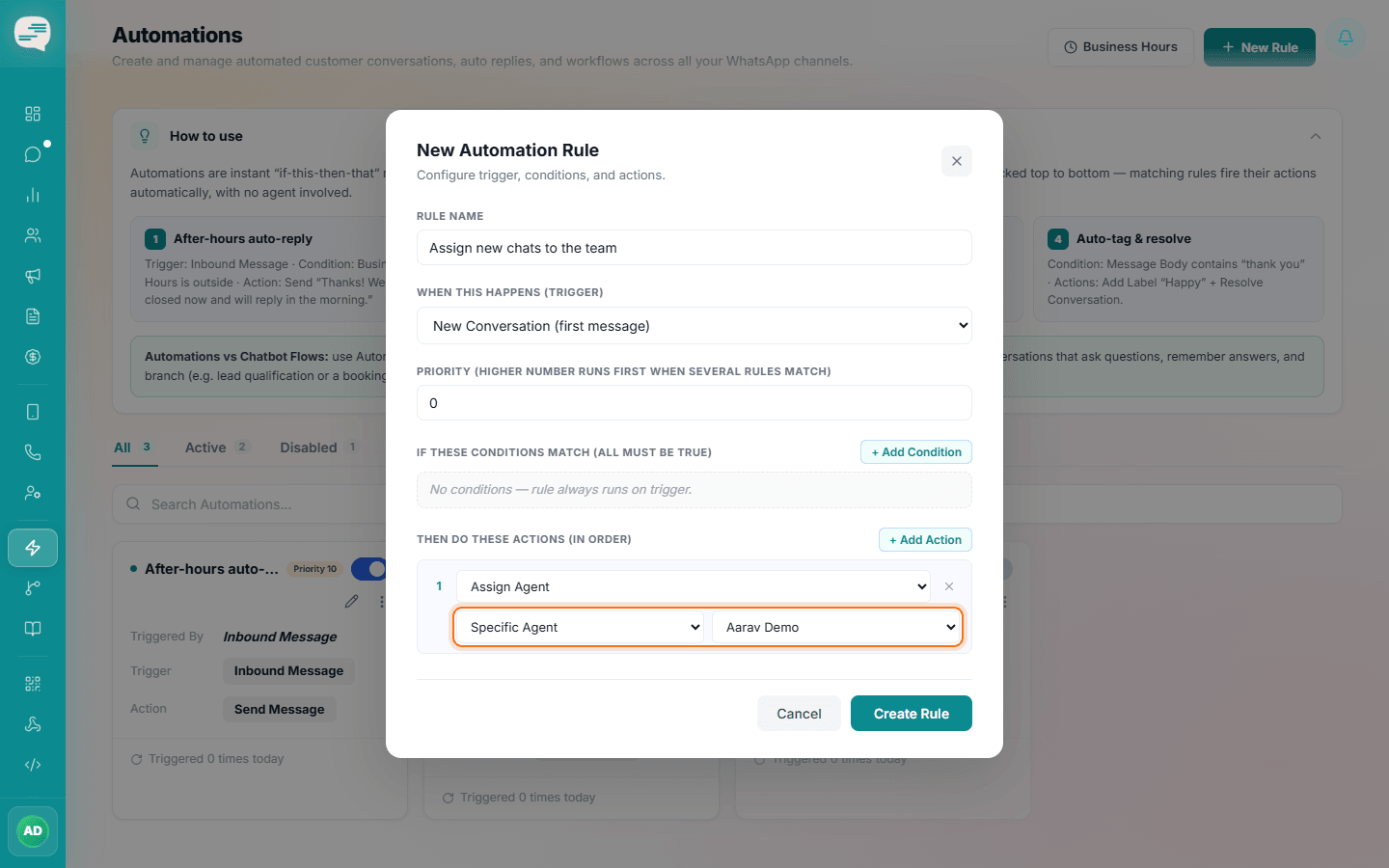Open Business Hours settings

click(1121, 47)
